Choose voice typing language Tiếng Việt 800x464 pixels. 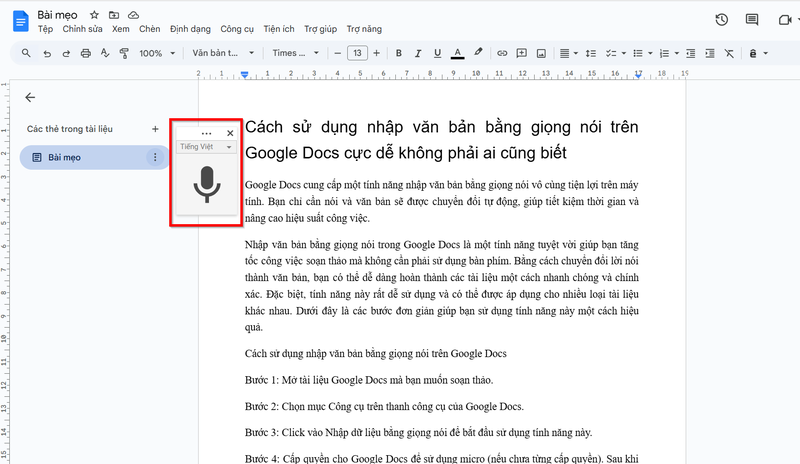coord(206,147)
